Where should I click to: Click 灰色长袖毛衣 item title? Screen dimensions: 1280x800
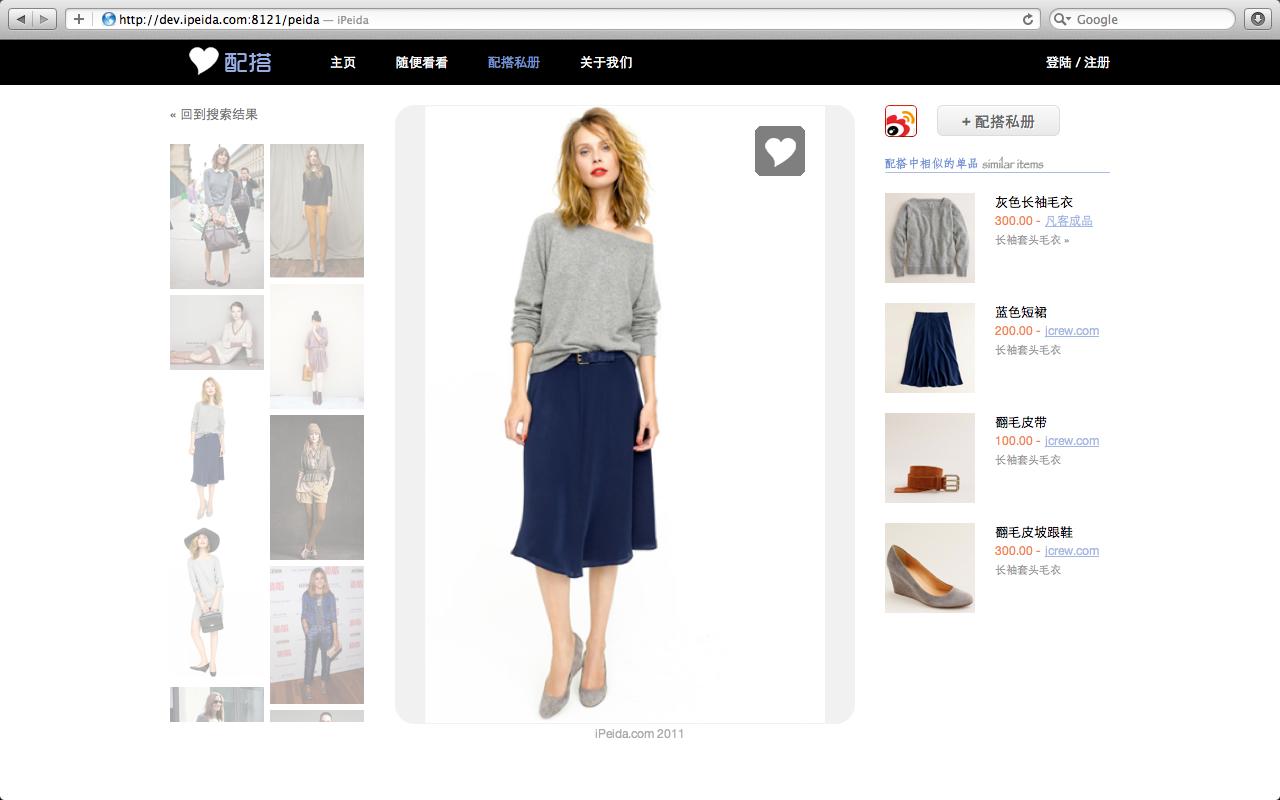1034,202
